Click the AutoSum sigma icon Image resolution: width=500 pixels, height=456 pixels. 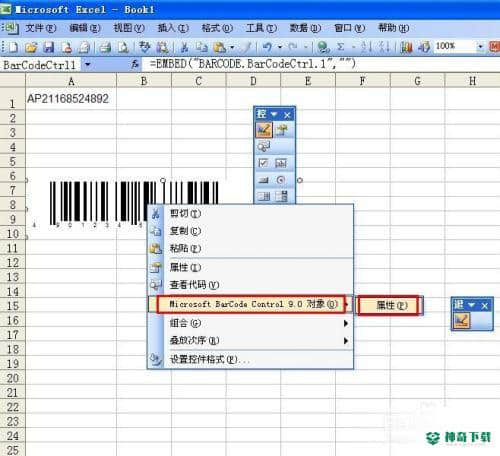coord(341,47)
